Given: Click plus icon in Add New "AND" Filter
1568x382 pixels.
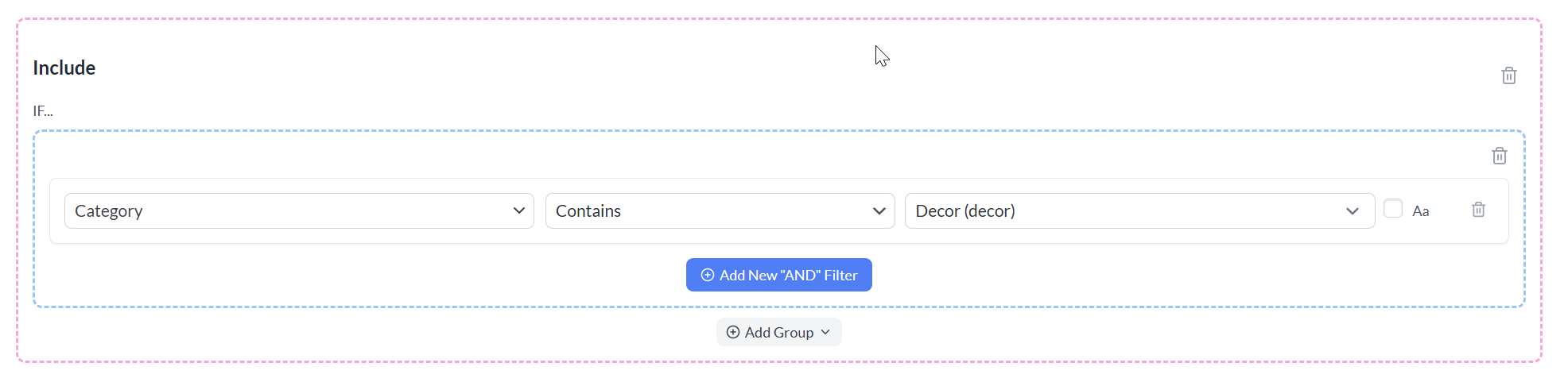Looking at the screenshot, I should [707, 275].
